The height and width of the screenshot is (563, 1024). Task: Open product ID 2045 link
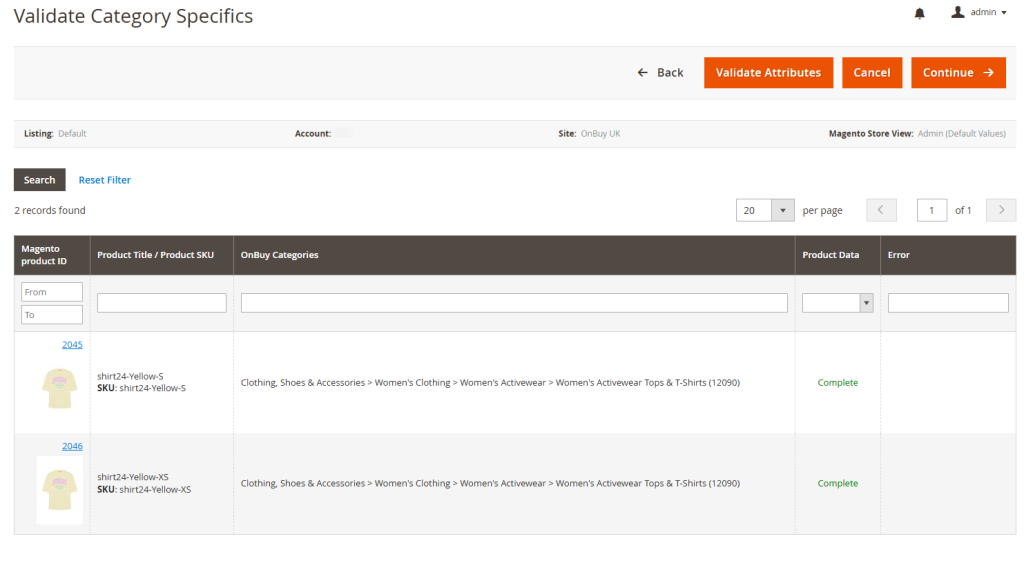click(x=72, y=345)
